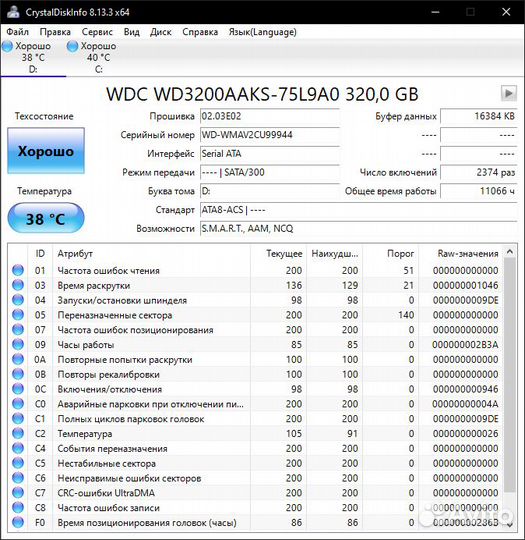Click the Общее время работы field 11066 ч

tap(479, 191)
